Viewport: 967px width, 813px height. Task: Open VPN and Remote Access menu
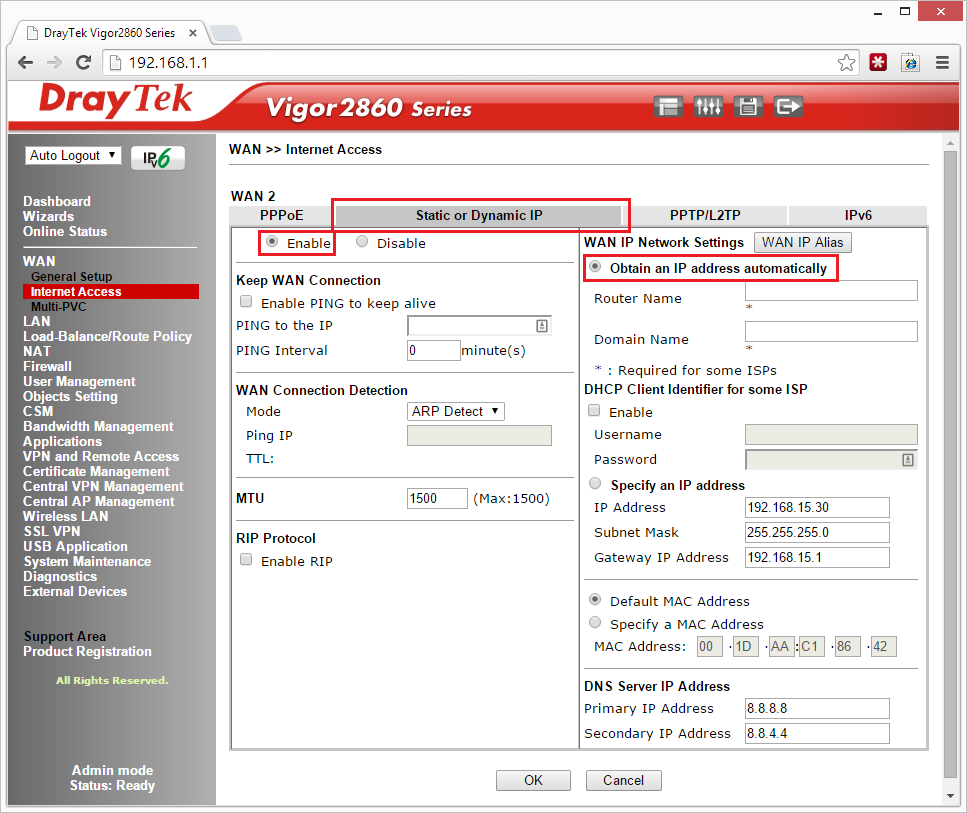click(101, 456)
